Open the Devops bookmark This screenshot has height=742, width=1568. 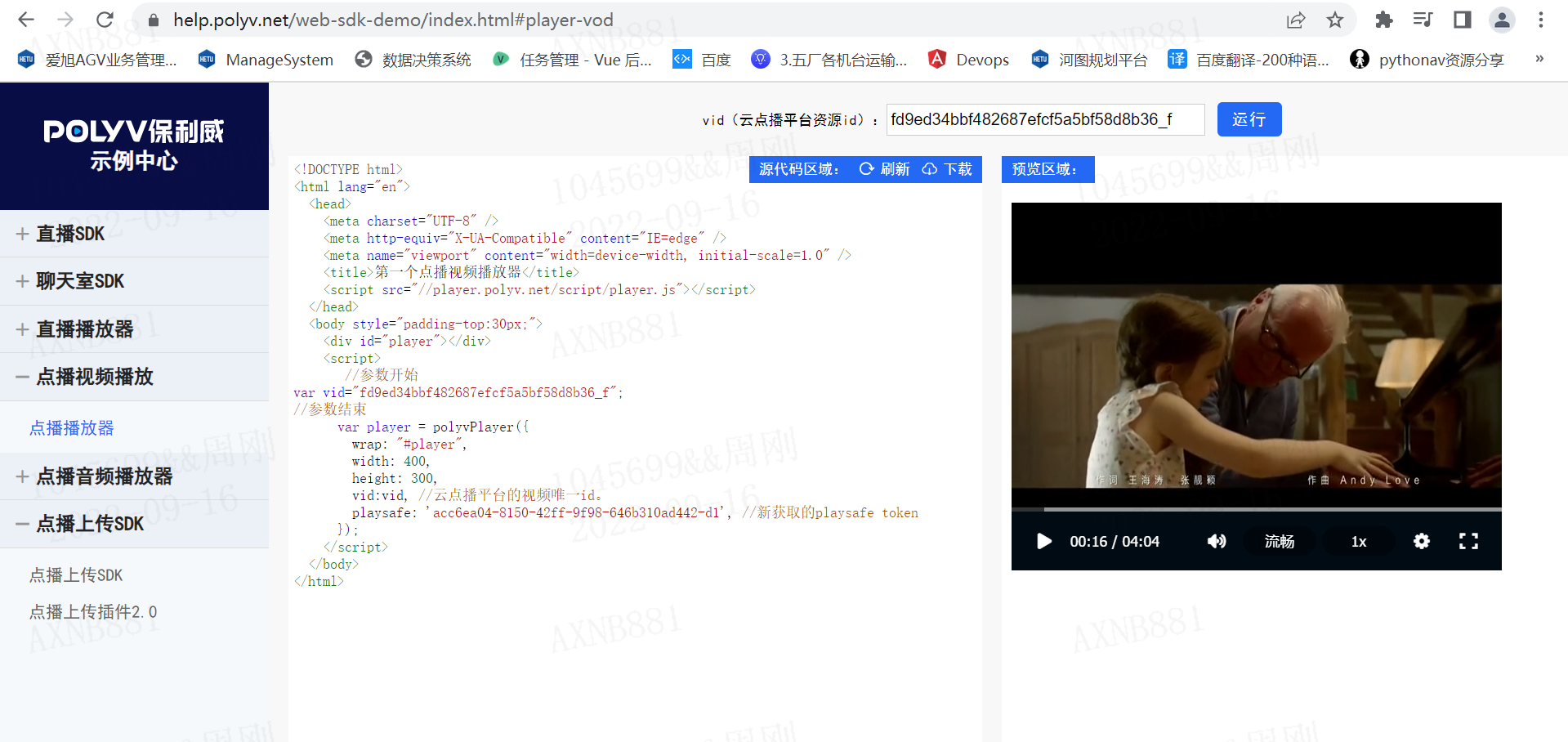(968, 60)
